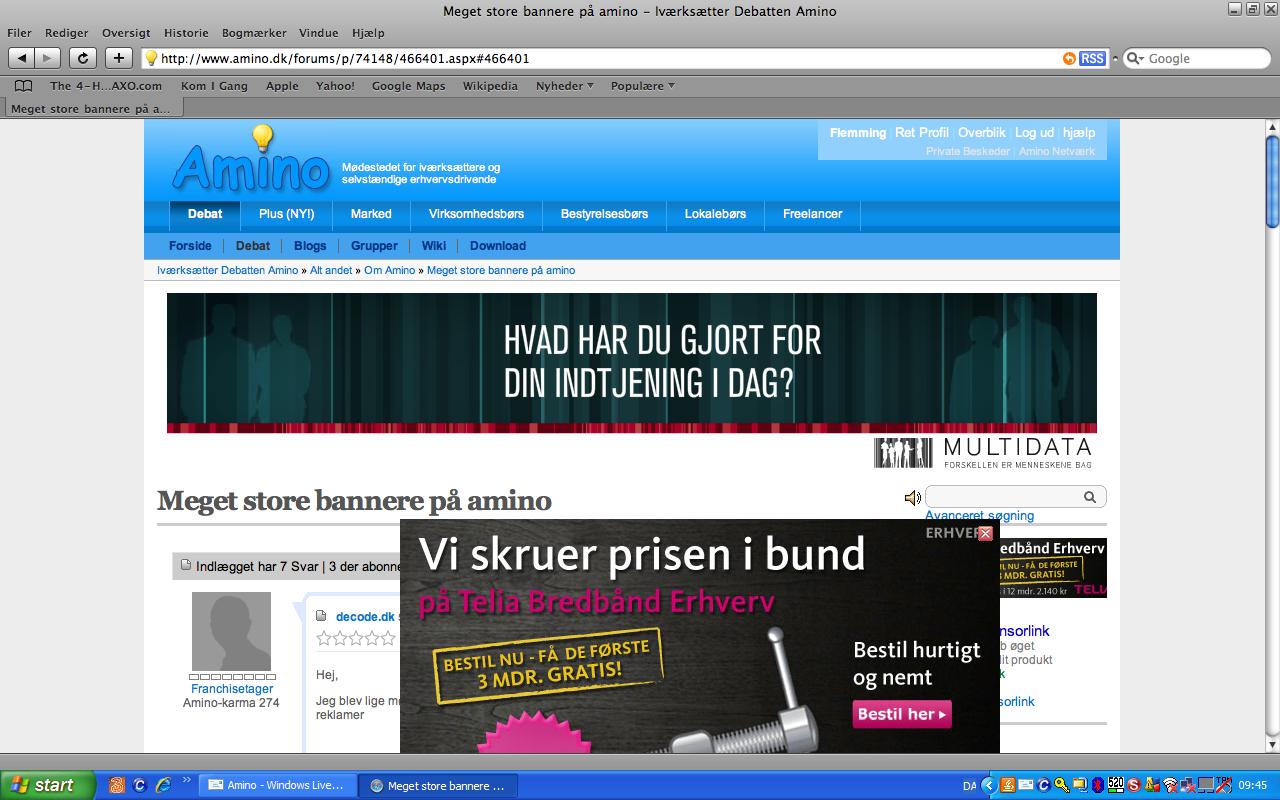Viewport: 1280px width, 800px height.
Task: Click the magnifier icon in site search box
Action: pos(1090,497)
